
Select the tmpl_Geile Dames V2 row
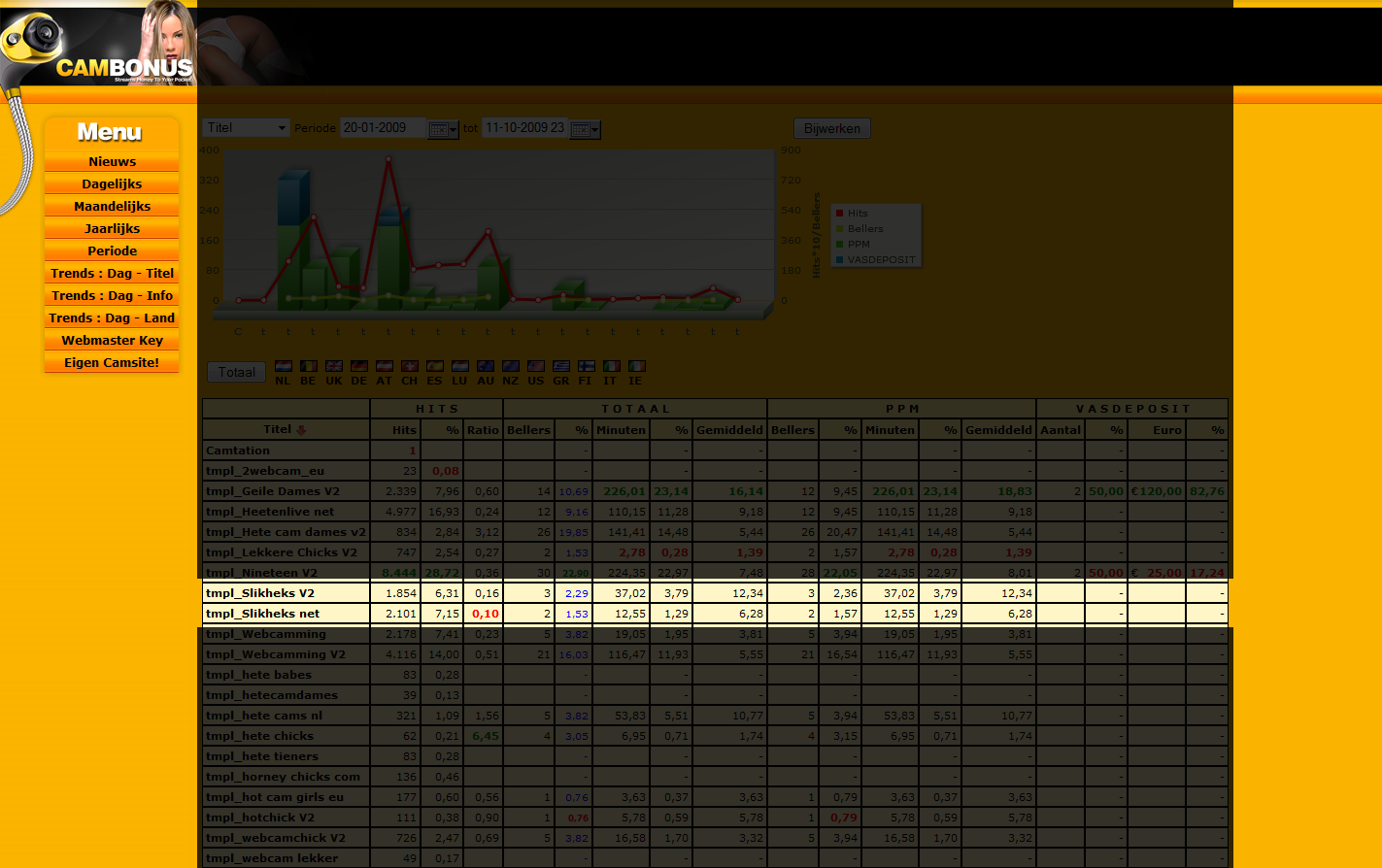point(715,491)
